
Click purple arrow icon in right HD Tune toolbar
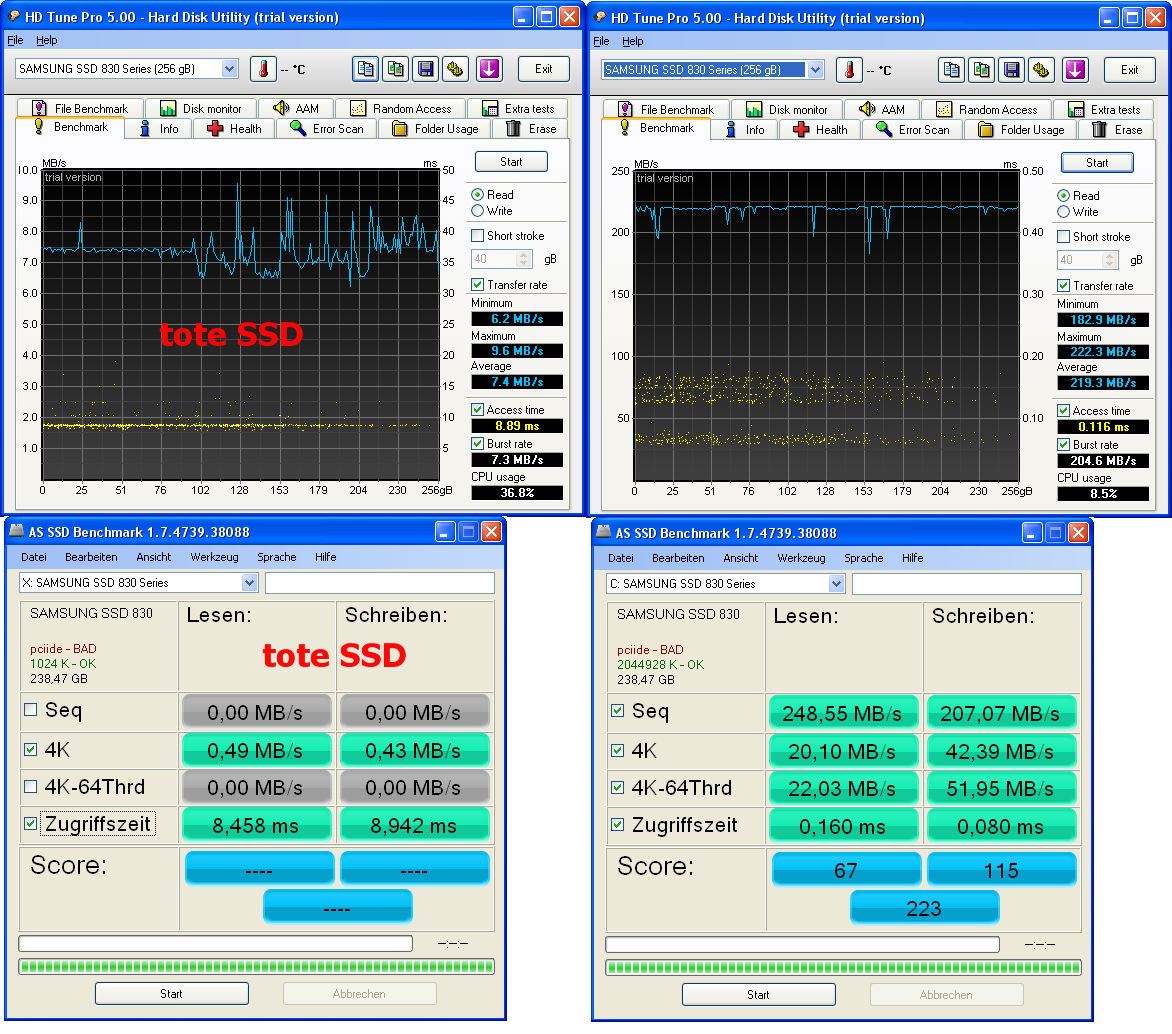coord(1075,70)
